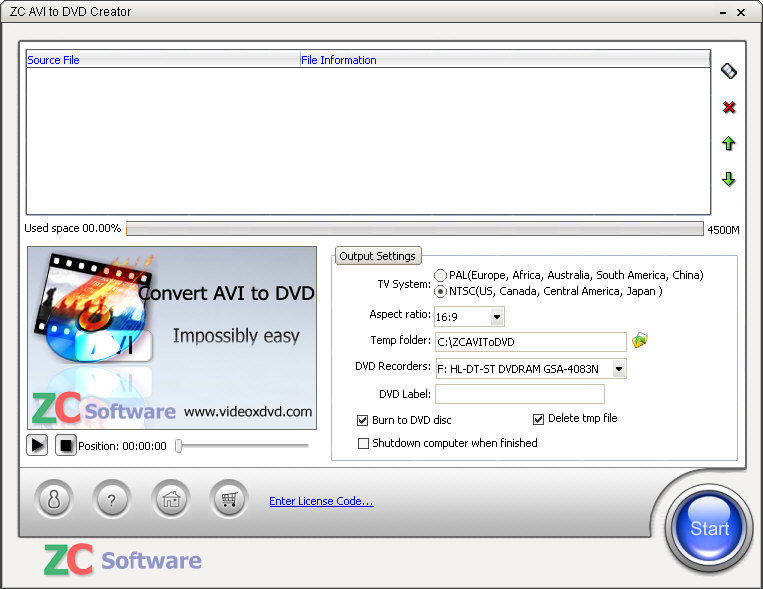763x589 pixels.
Task: Close the ZC AVI to DVD Creator window
Action: pos(741,13)
